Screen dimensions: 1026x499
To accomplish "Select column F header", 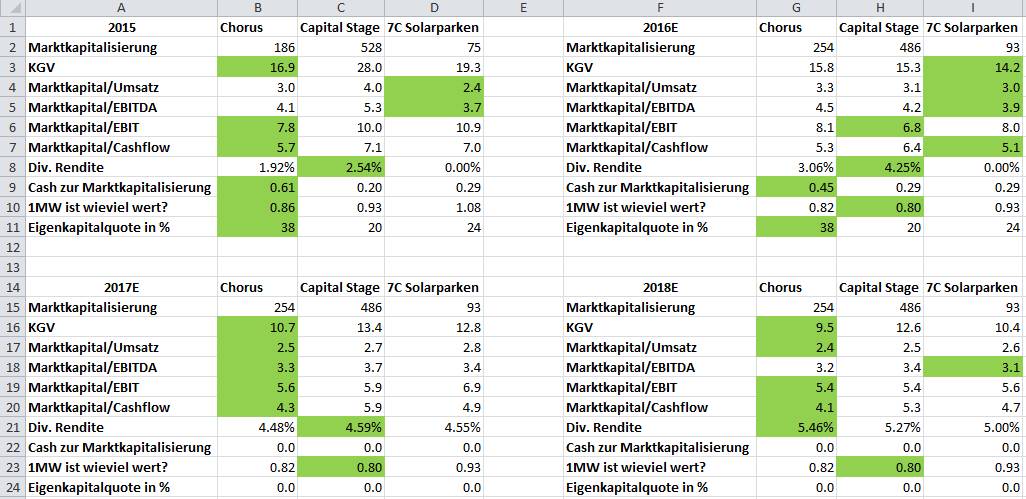I will [x=660, y=9].
